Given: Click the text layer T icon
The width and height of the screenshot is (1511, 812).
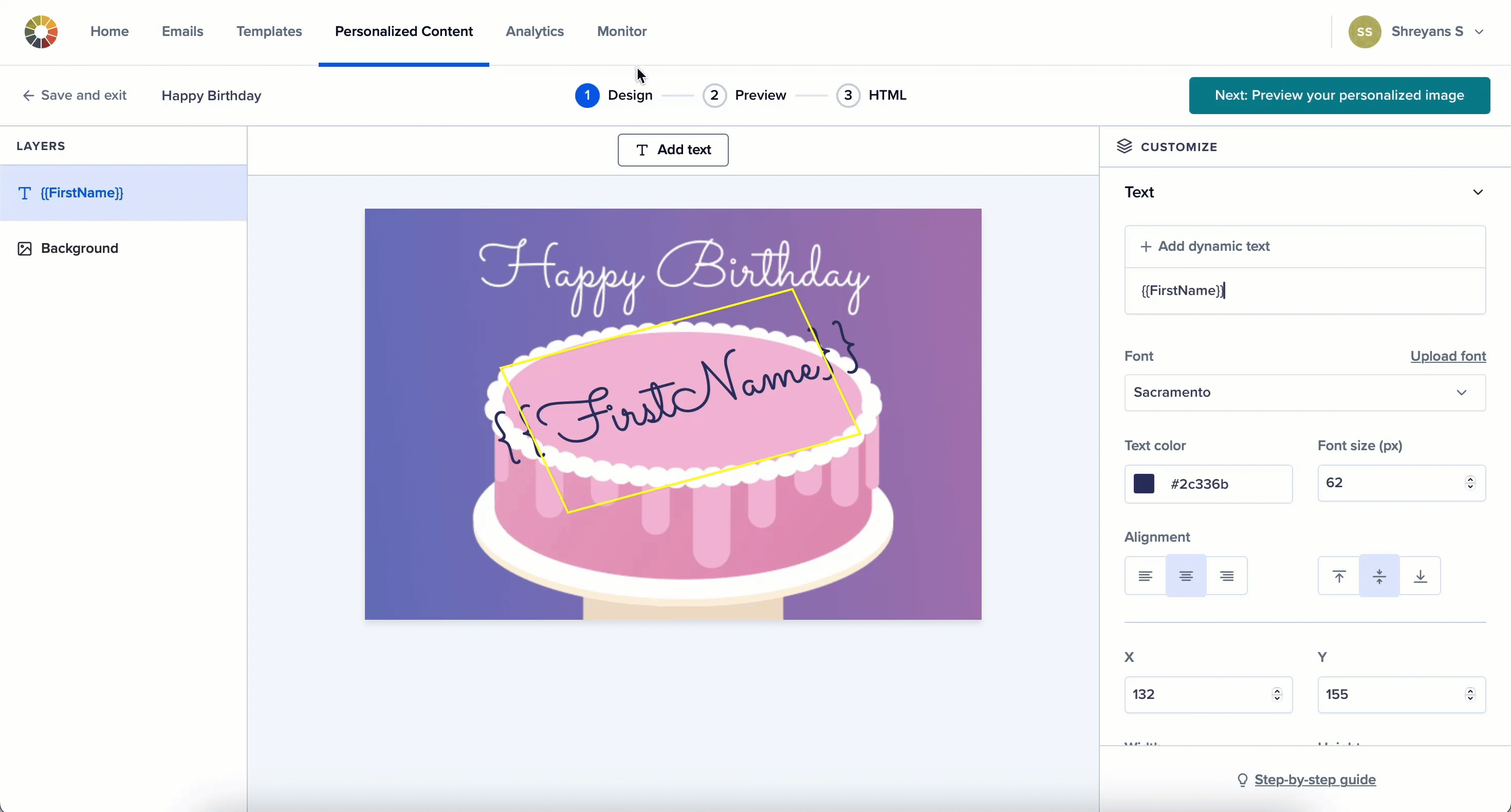Looking at the screenshot, I should click(x=25, y=193).
